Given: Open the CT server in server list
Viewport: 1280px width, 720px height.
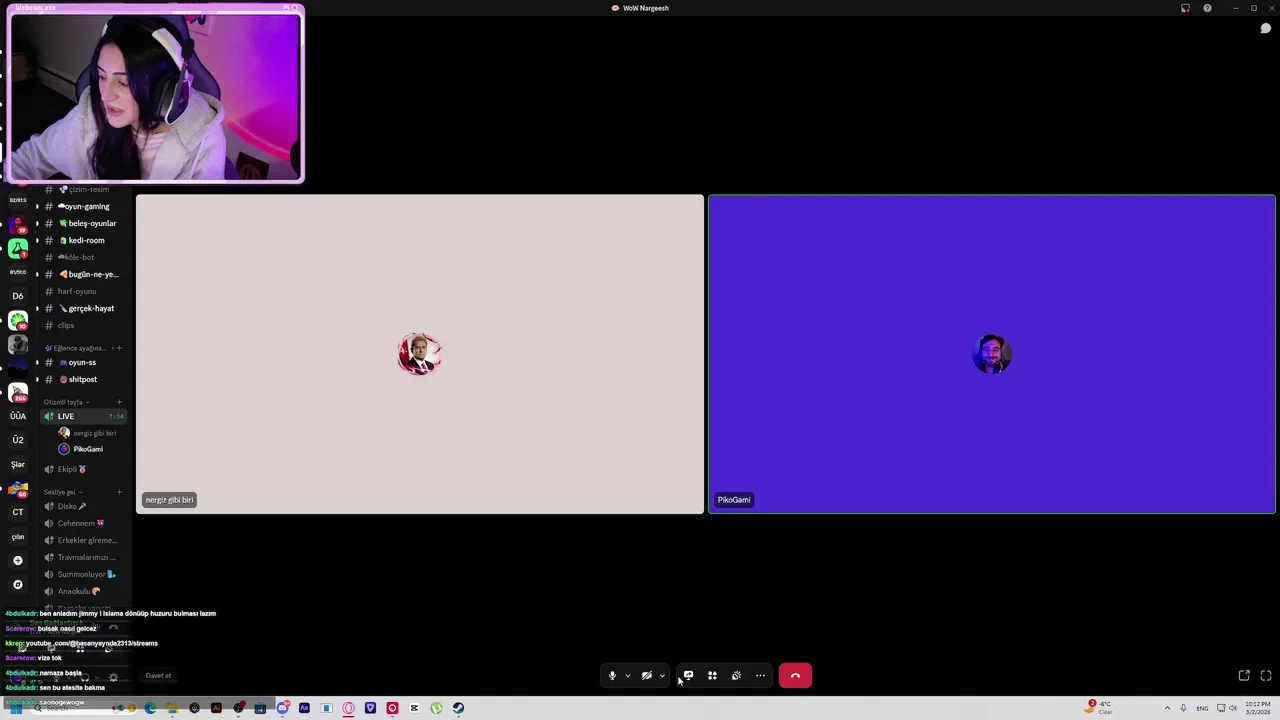Looking at the screenshot, I should pyautogui.click(x=18, y=512).
